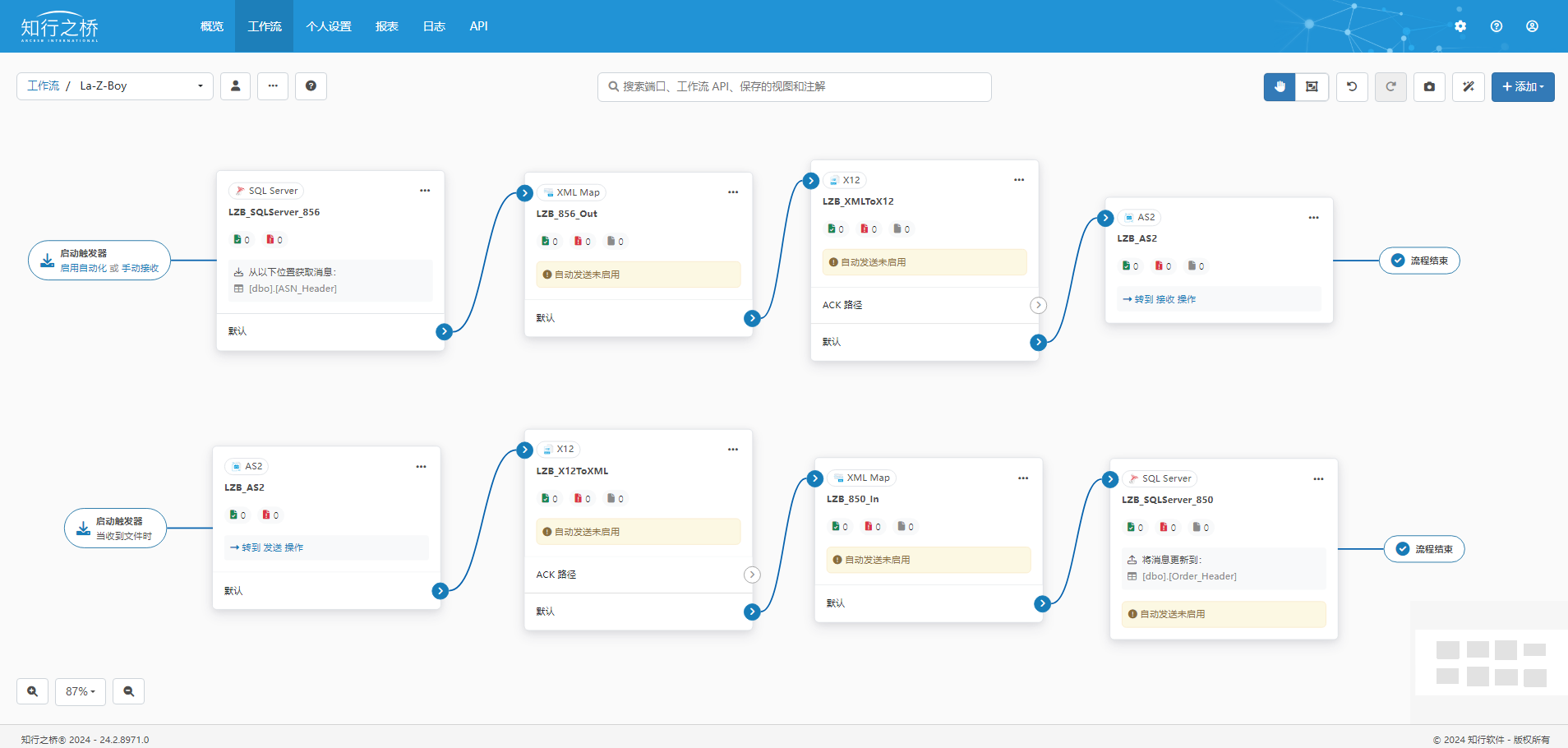Click the settings gear icon in header

point(1460,26)
